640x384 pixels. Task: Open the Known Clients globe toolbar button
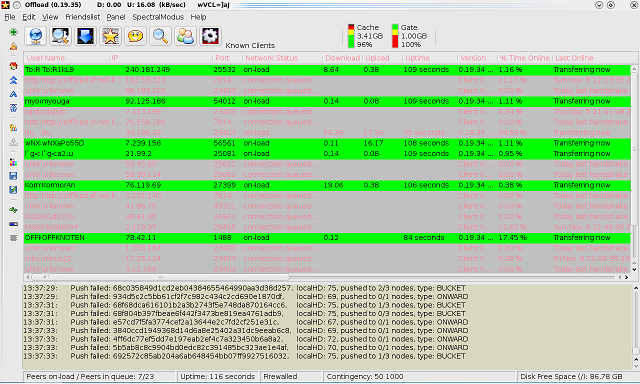pyautogui.click(x=36, y=36)
